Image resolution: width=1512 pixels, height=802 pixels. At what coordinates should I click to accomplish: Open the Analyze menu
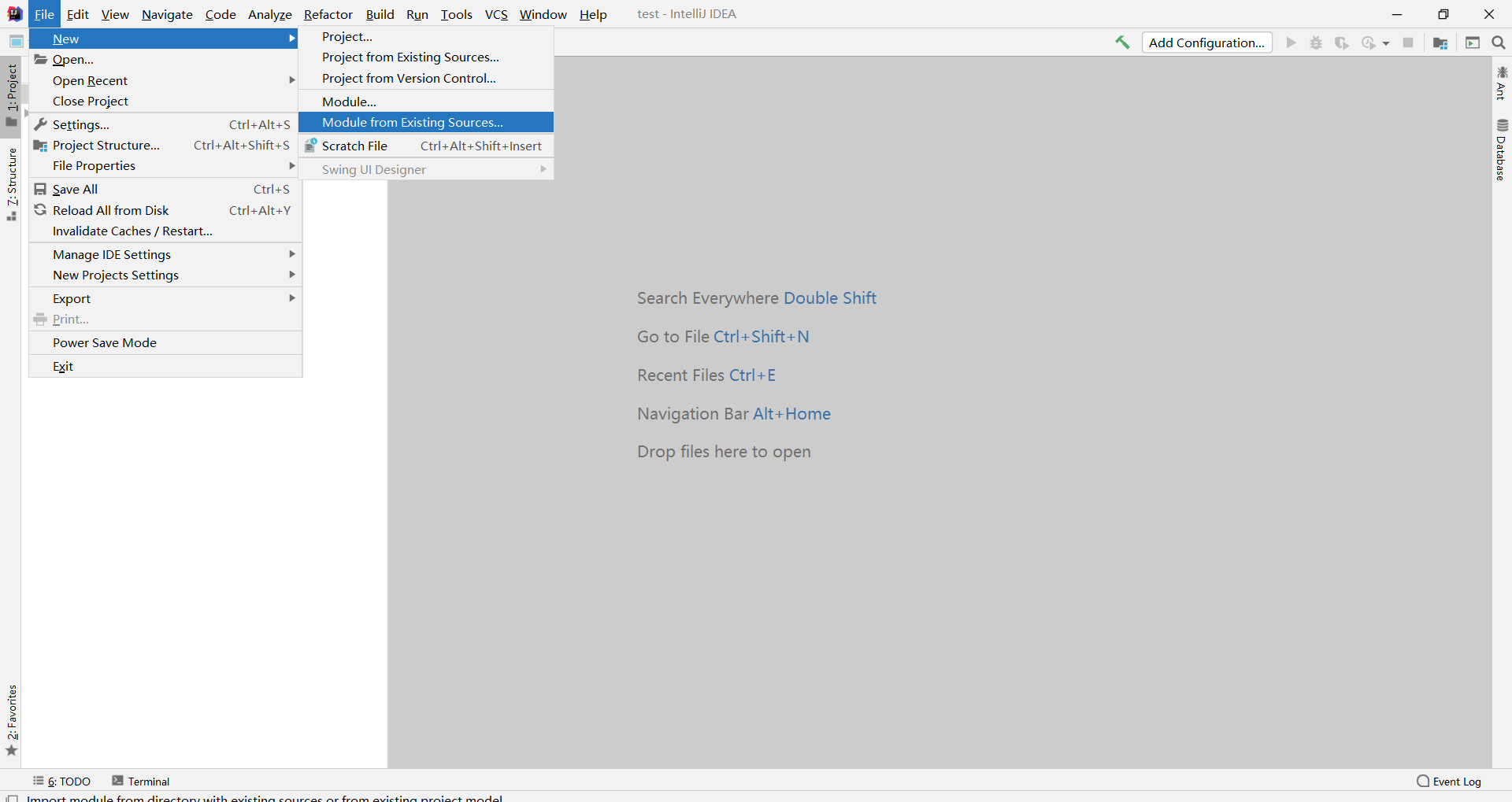point(270,14)
